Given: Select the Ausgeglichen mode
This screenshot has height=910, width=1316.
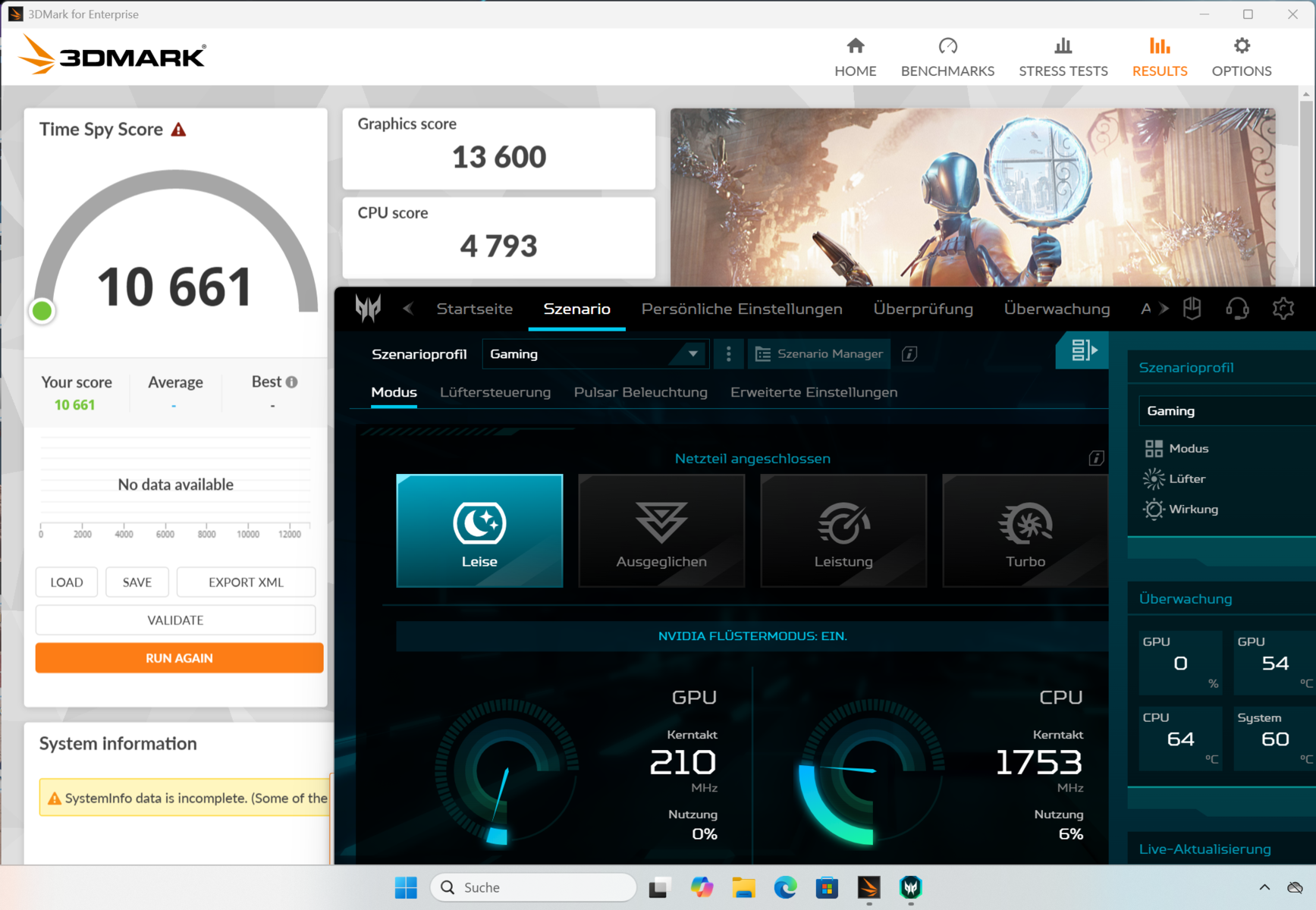Looking at the screenshot, I should pyautogui.click(x=661, y=531).
